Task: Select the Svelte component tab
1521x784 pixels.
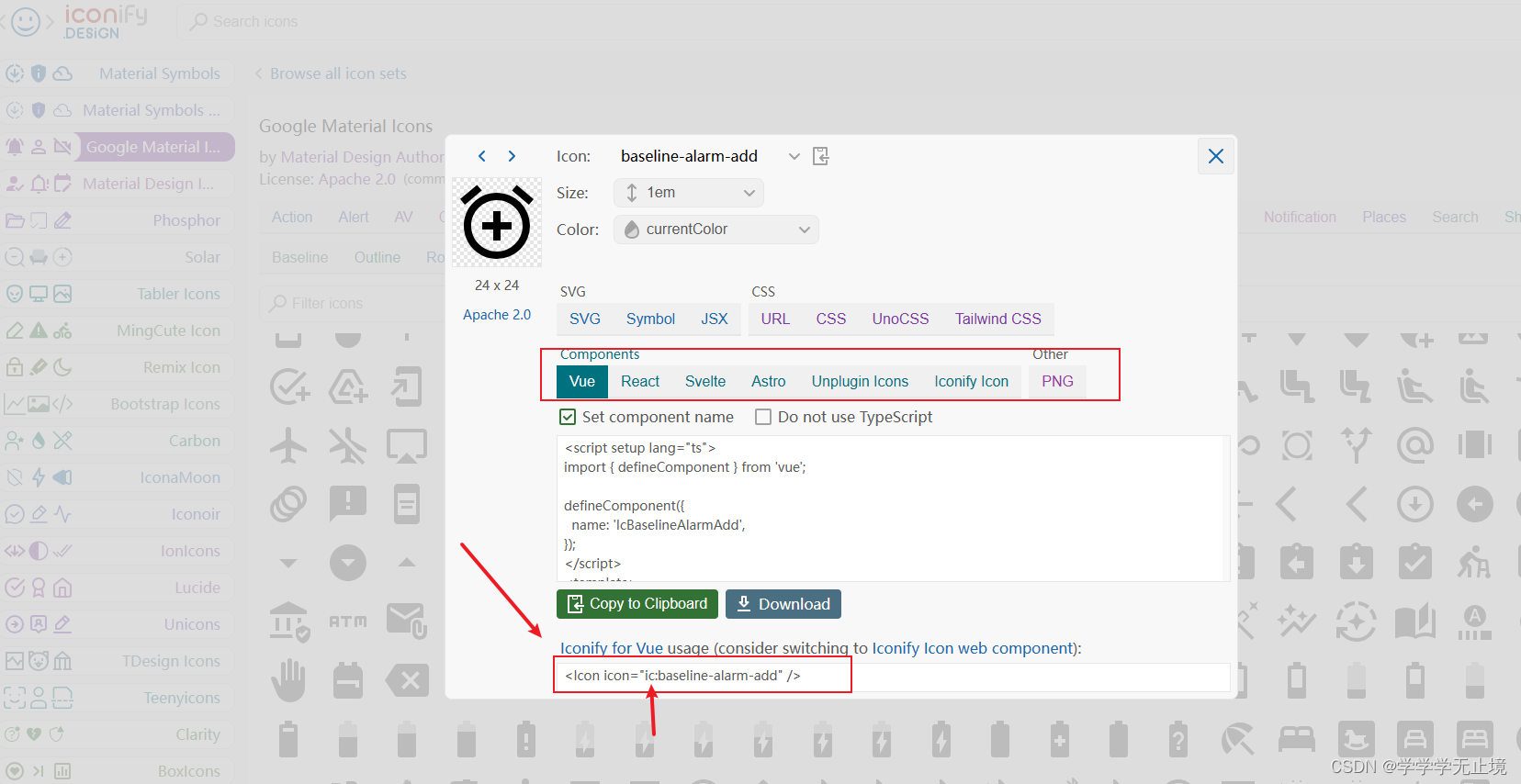Action: pyautogui.click(x=705, y=381)
